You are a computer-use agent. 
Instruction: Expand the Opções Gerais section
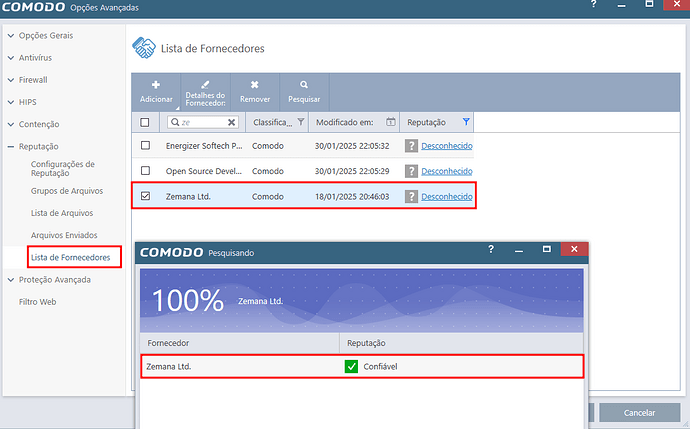click(11, 36)
